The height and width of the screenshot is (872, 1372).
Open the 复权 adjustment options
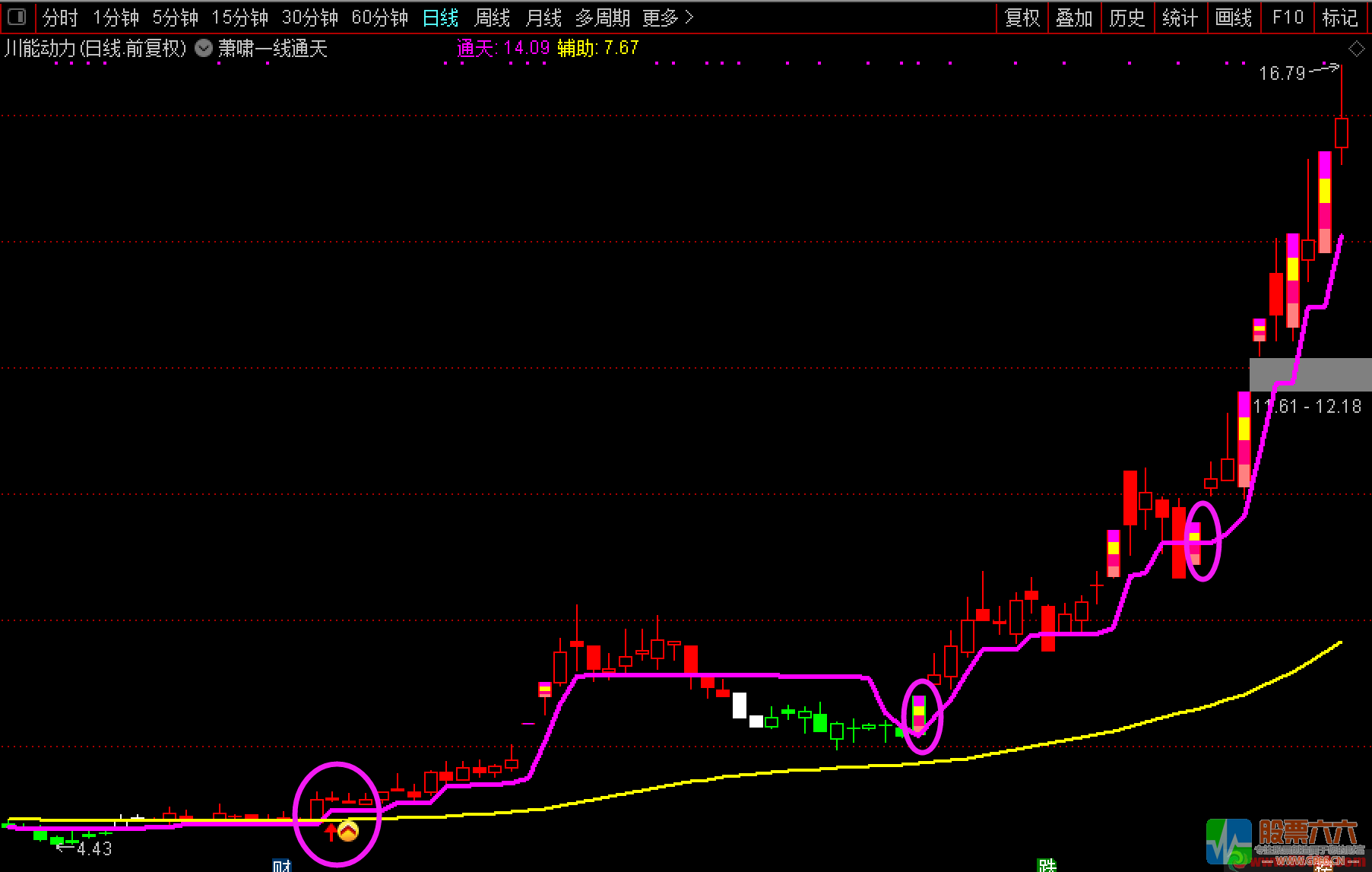tap(1022, 17)
